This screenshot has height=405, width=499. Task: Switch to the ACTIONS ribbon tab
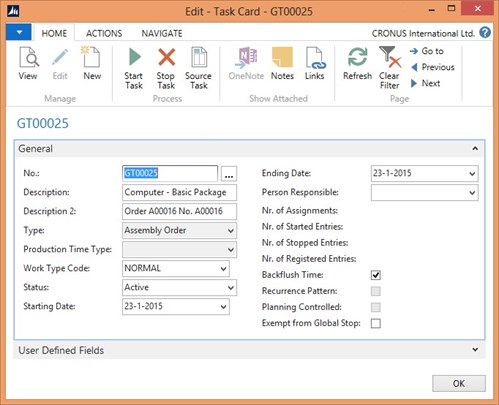point(104,33)
